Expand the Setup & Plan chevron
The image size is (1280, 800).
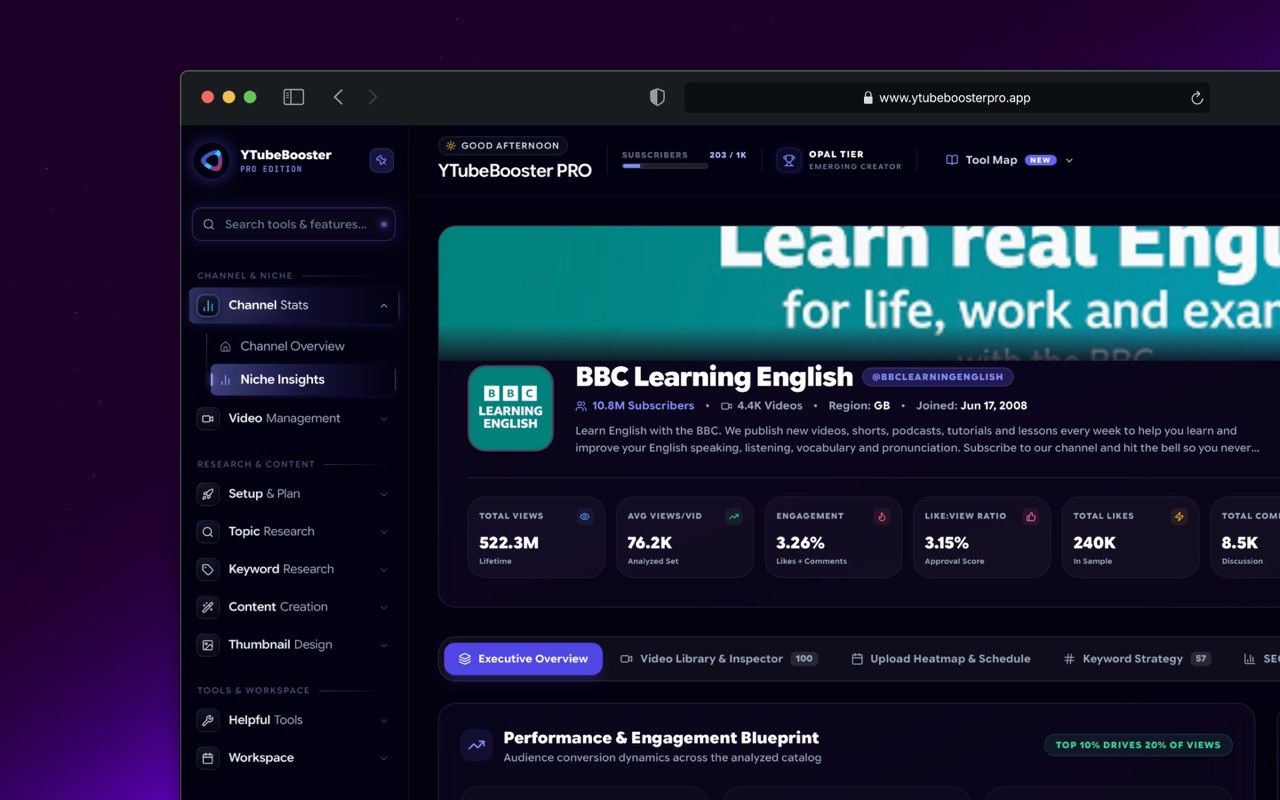coord(384,494)
